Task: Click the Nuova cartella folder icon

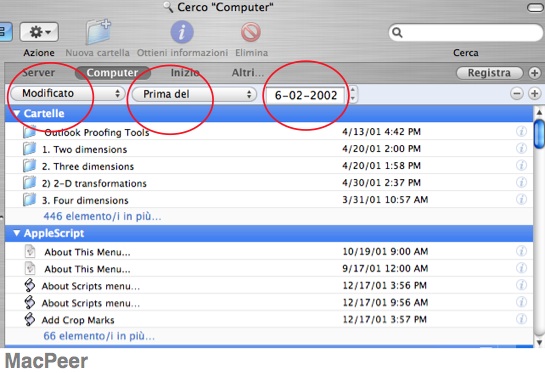Action: click(98, 32)
